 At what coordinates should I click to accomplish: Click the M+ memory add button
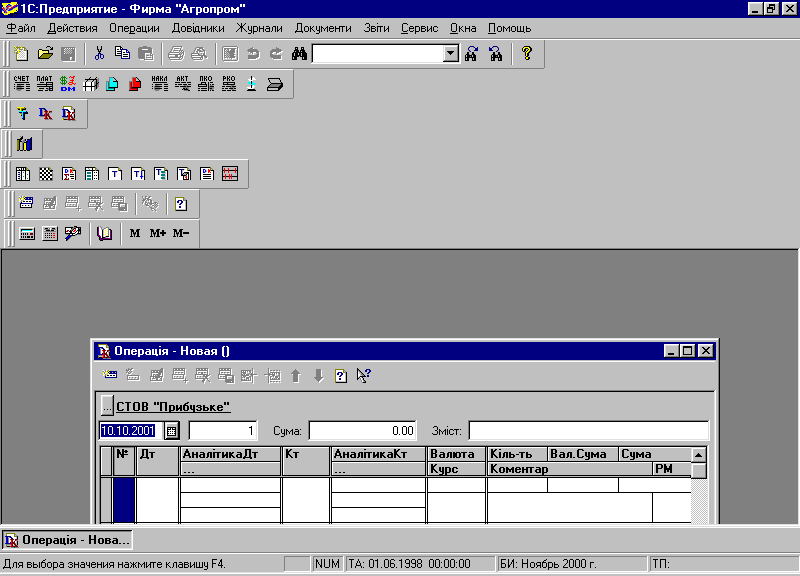pos(158,233)
